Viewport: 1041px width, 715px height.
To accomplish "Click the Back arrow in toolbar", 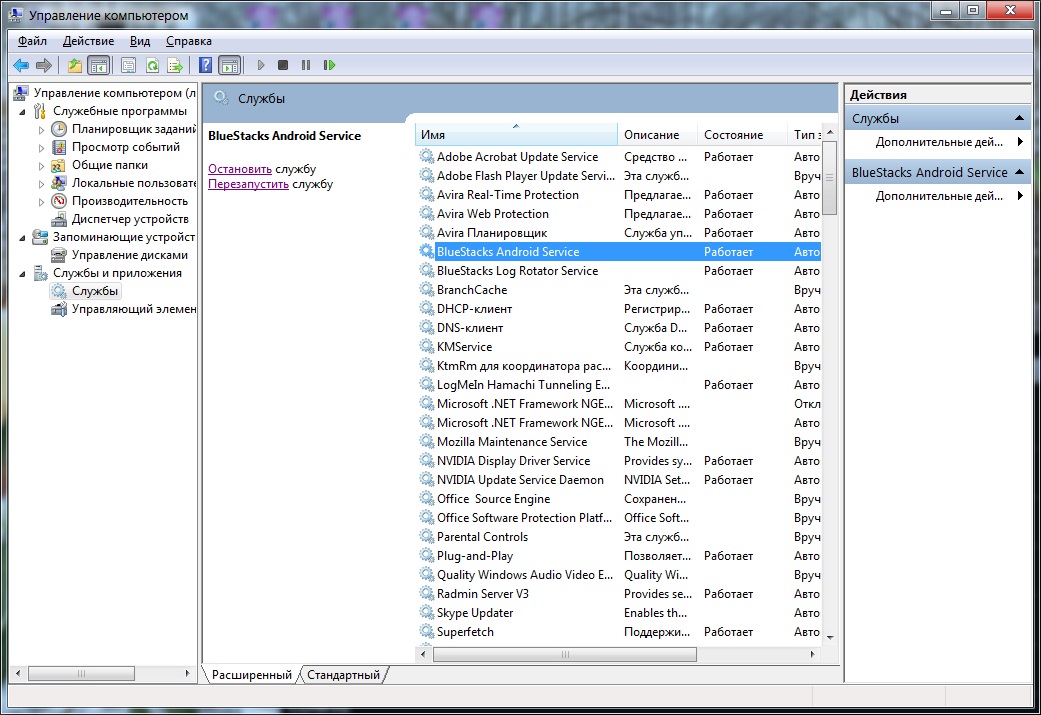I will (x=20, y=65).
